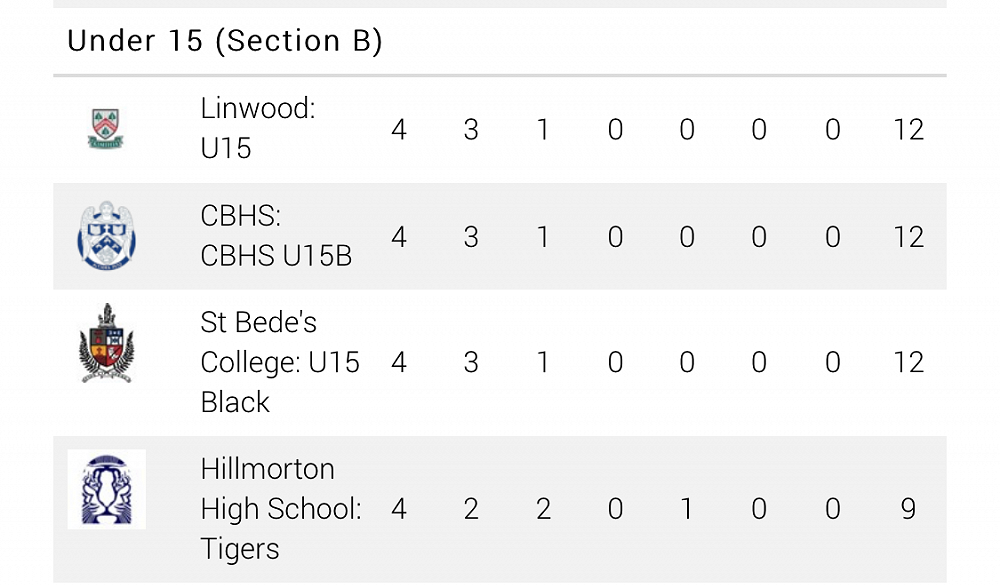1000x588 pixels.
Task: Click the 4 games played in Linwood's row
Action: click(x=399, y=130)
